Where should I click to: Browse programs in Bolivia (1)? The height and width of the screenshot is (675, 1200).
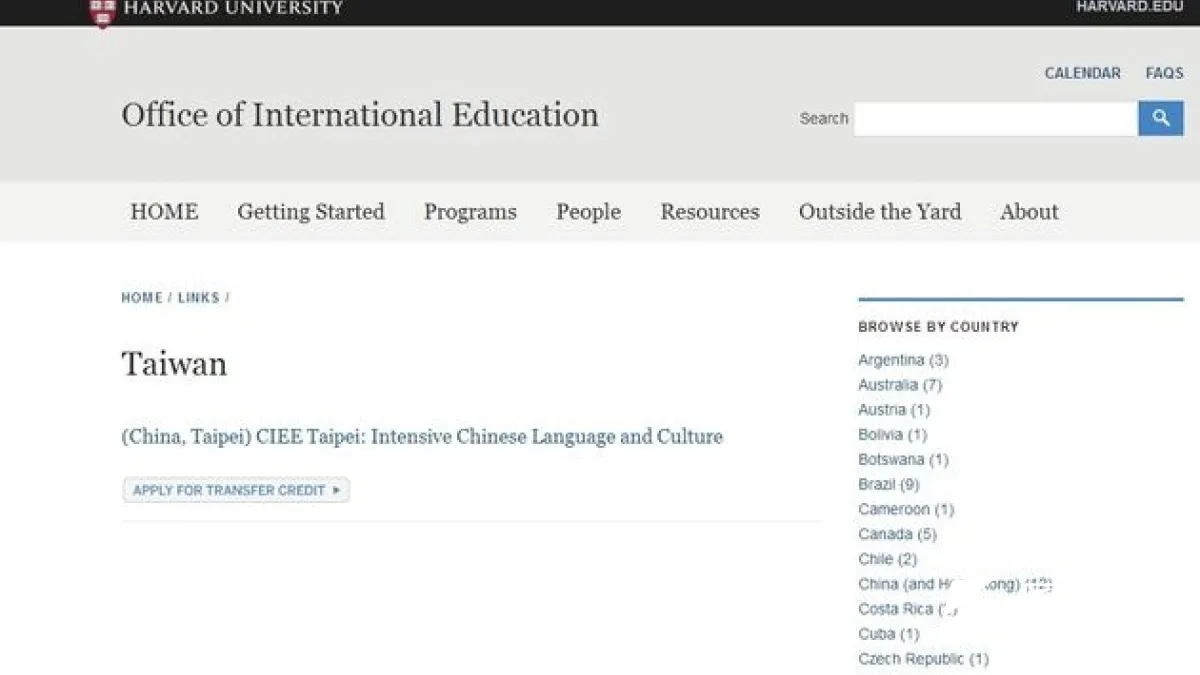tap(892, 435)
